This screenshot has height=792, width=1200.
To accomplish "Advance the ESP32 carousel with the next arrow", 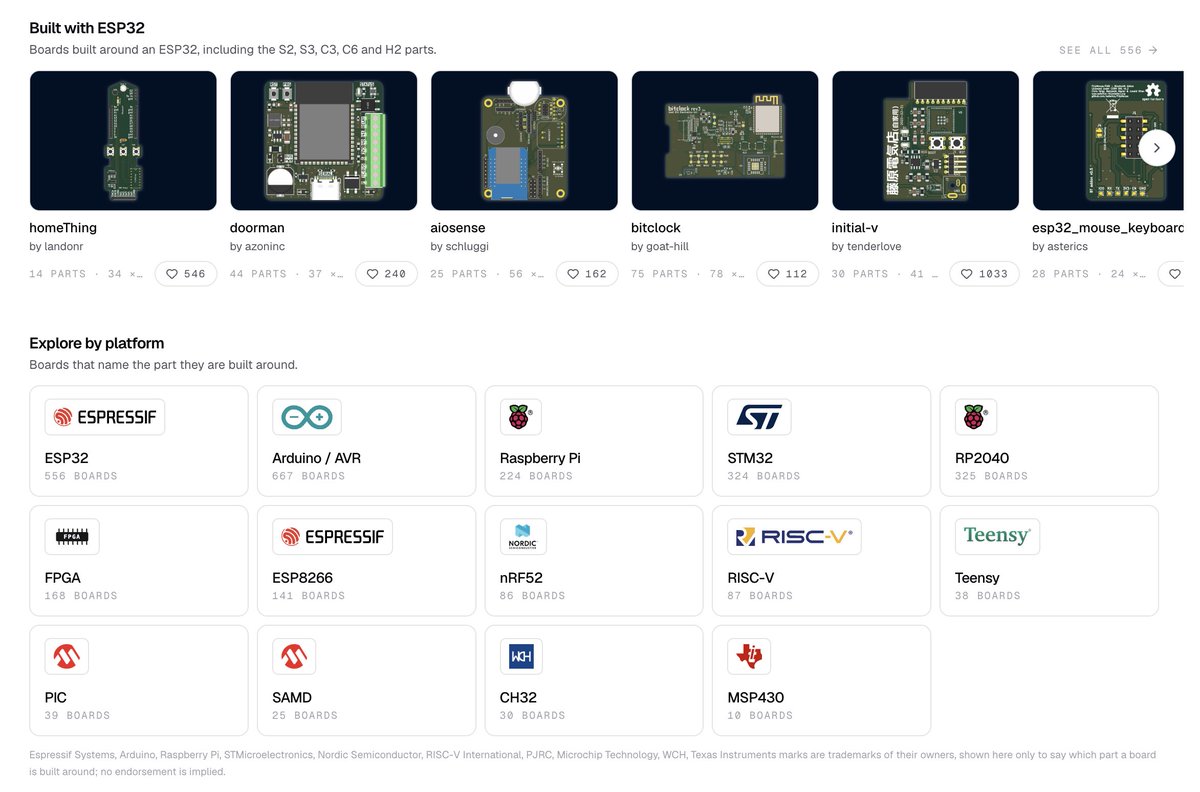I will [1157, 147].
